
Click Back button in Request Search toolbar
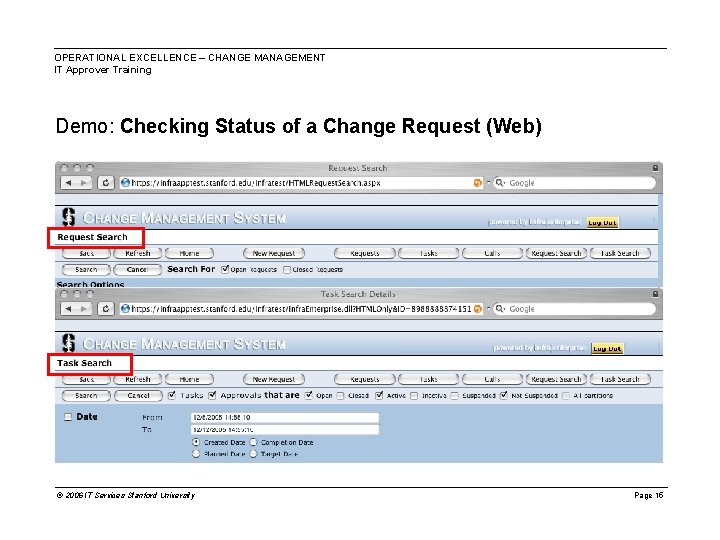(x=86, y=253)
